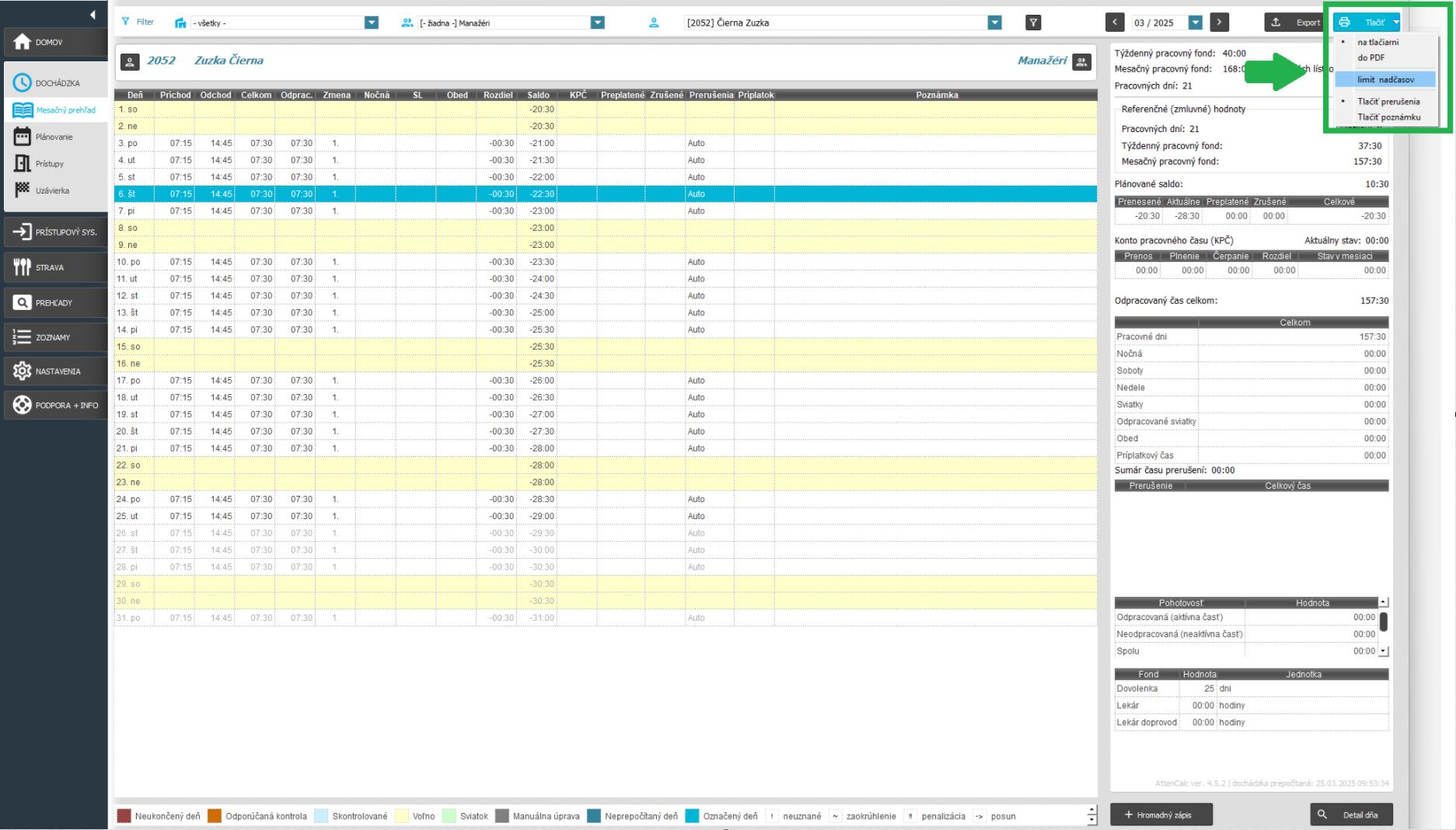Screen dimensions: 1456x830
Task: Collapse the sidebar with the arrow icon
Action: [x=93, y=15]
